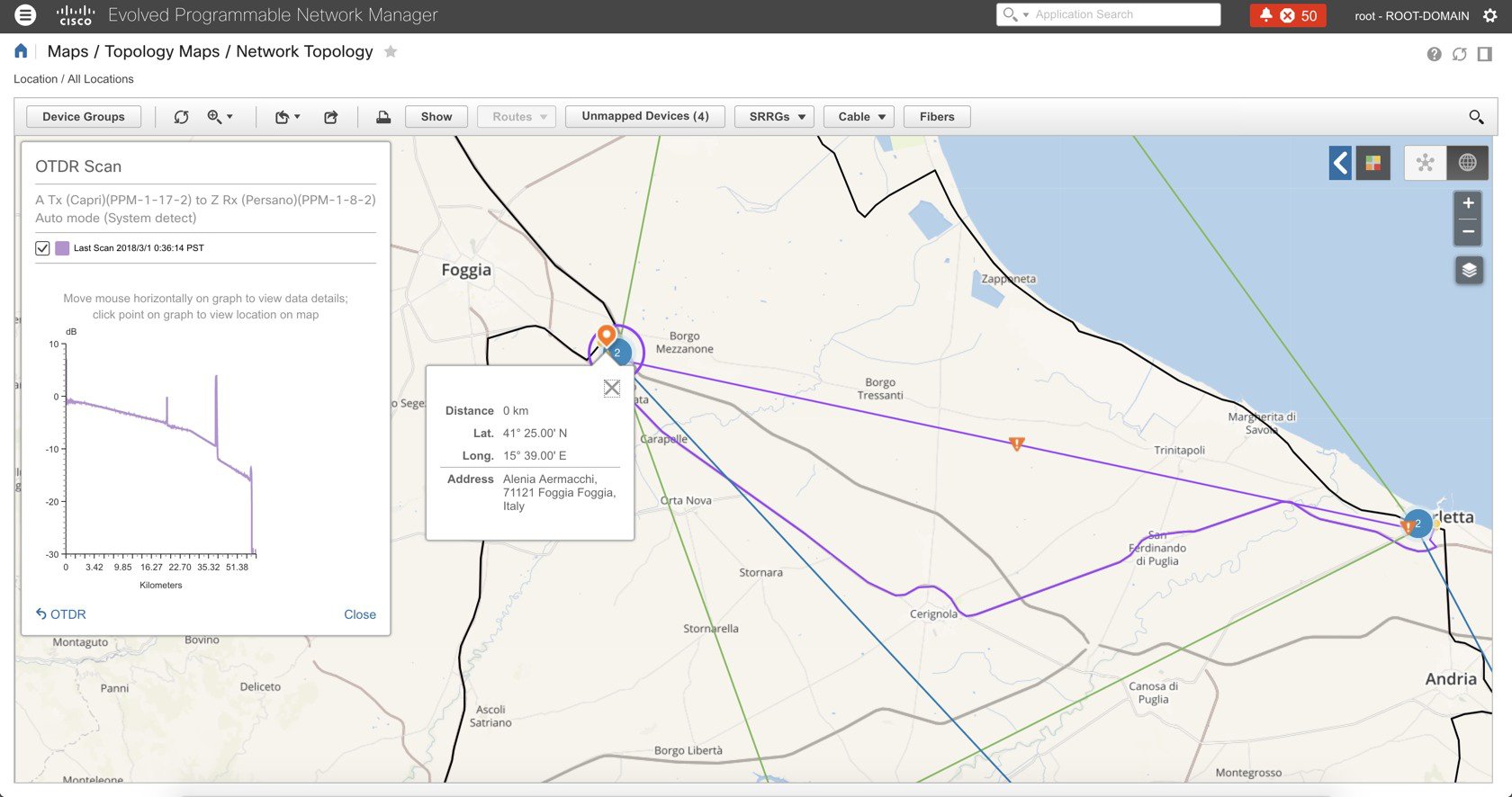Open the hamburger main menu
1512x797 pixels.
click(25, 15)
